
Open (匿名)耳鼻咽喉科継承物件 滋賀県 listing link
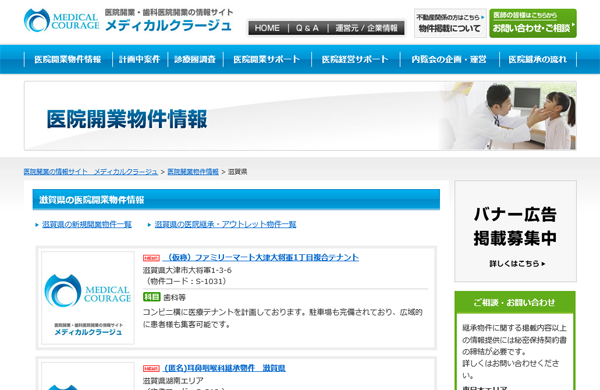pos(224,368)
